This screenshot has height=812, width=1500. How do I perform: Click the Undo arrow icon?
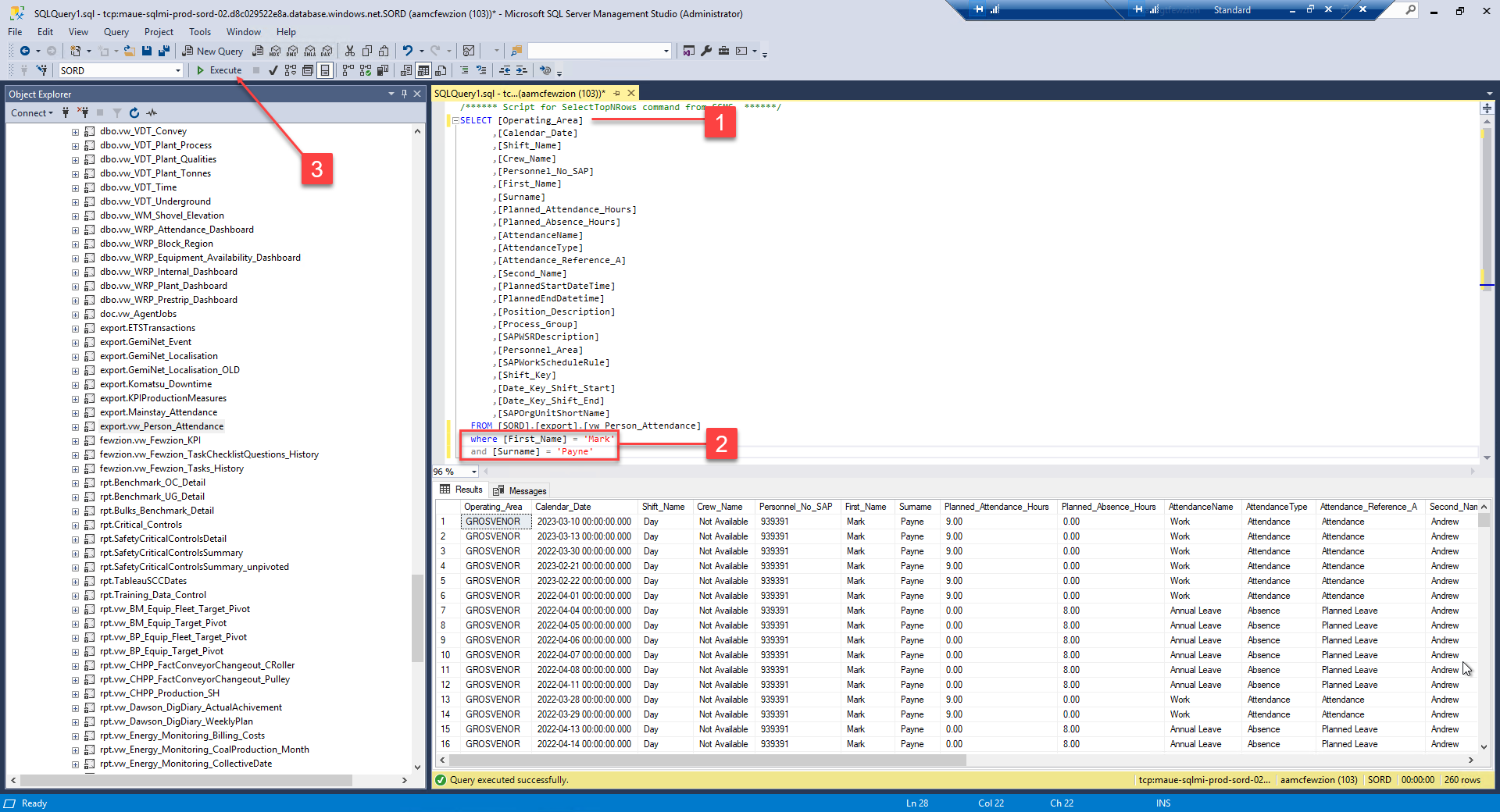[x=407, y=51]
